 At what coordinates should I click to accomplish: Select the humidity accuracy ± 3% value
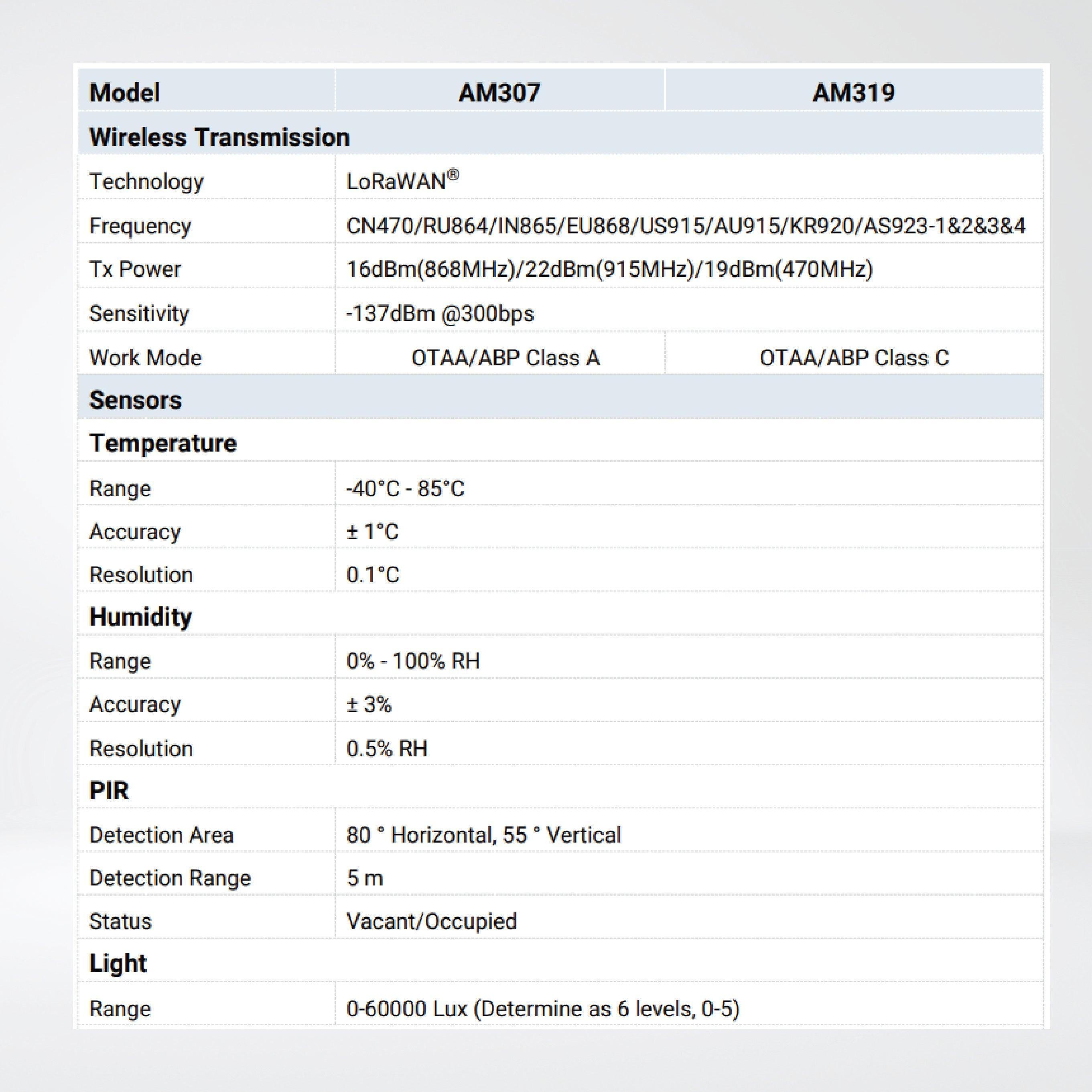tap(368, 704)
